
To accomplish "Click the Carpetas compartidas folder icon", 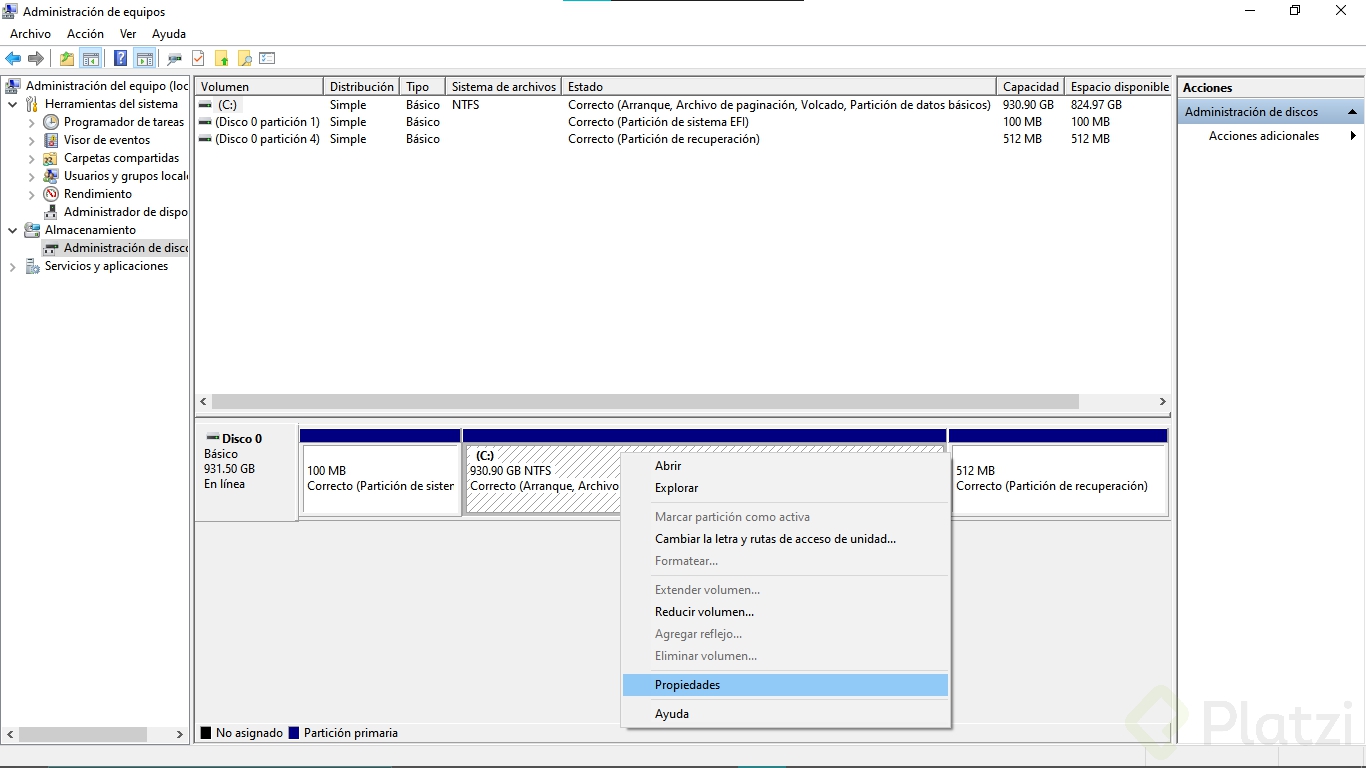I will pos(51,158).
